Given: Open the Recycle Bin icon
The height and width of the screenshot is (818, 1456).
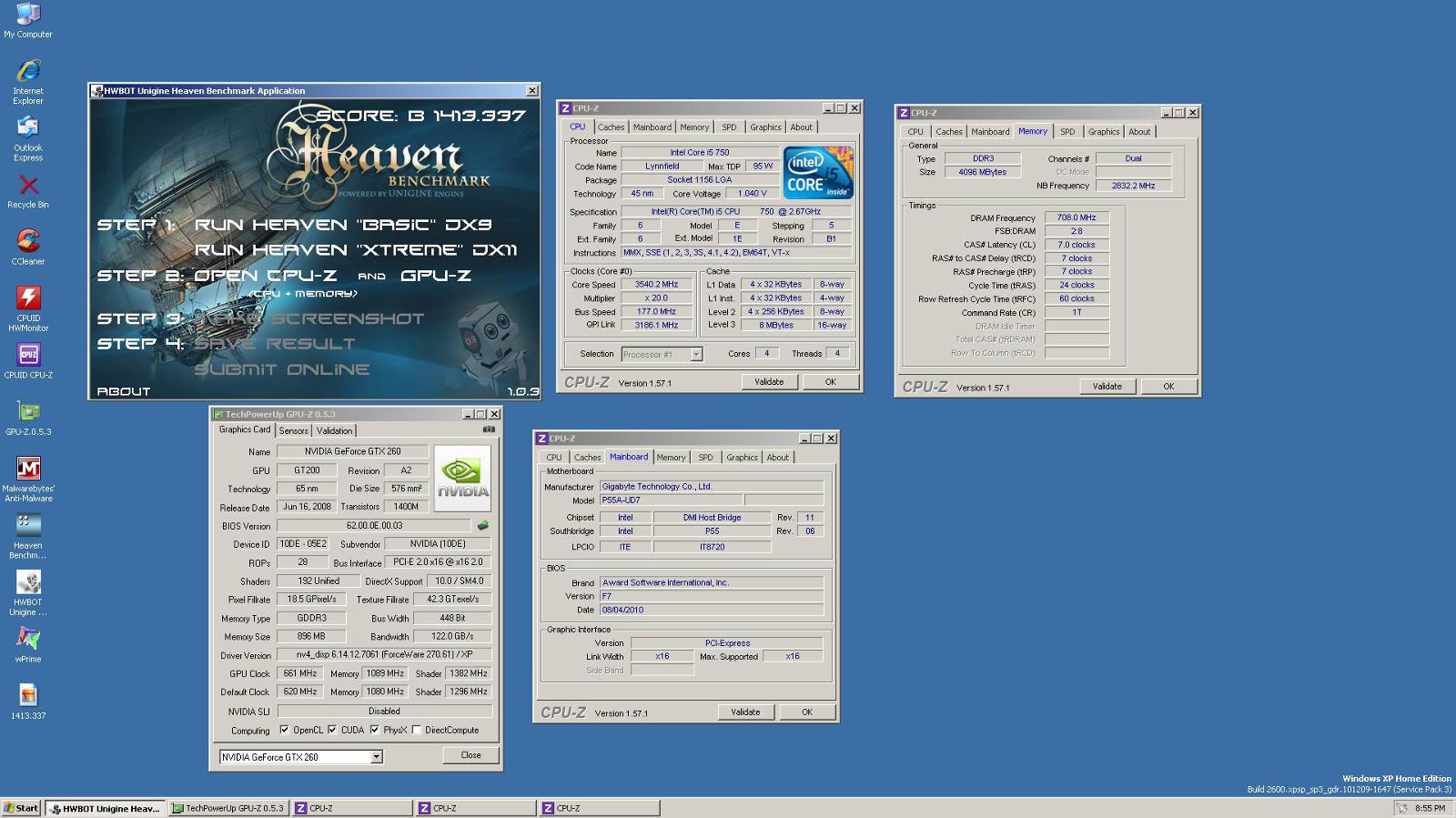Looking at the screenshot, I should pyautogui.click(x=28, y=191).
